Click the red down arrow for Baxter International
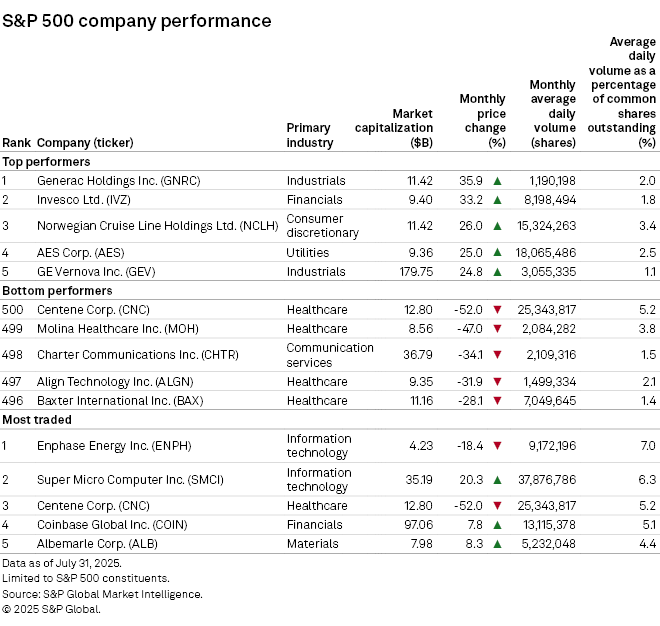 click(496, 401)
